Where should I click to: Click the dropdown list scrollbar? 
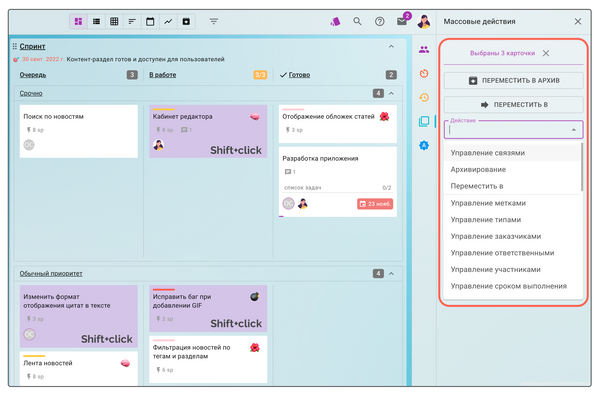point(582,167)
